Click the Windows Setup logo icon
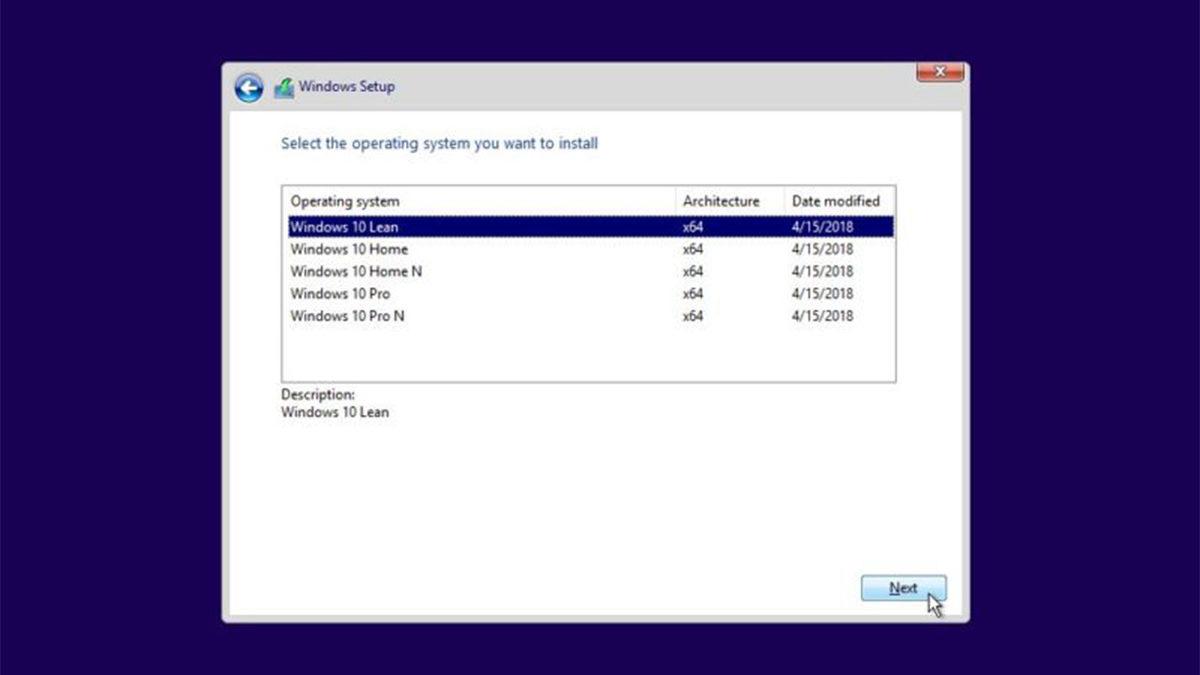Viewport: 1200px width, 675px height. coord(283,85)
